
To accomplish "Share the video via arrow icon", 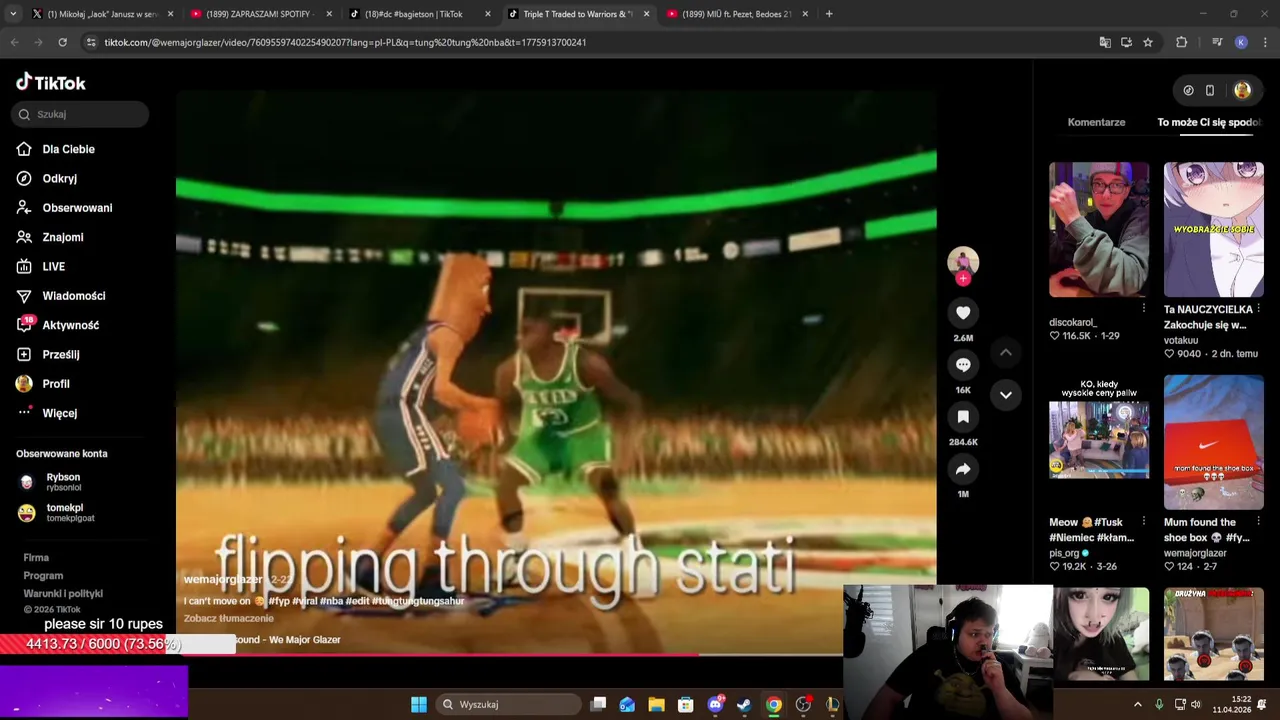I will (963, 469).
